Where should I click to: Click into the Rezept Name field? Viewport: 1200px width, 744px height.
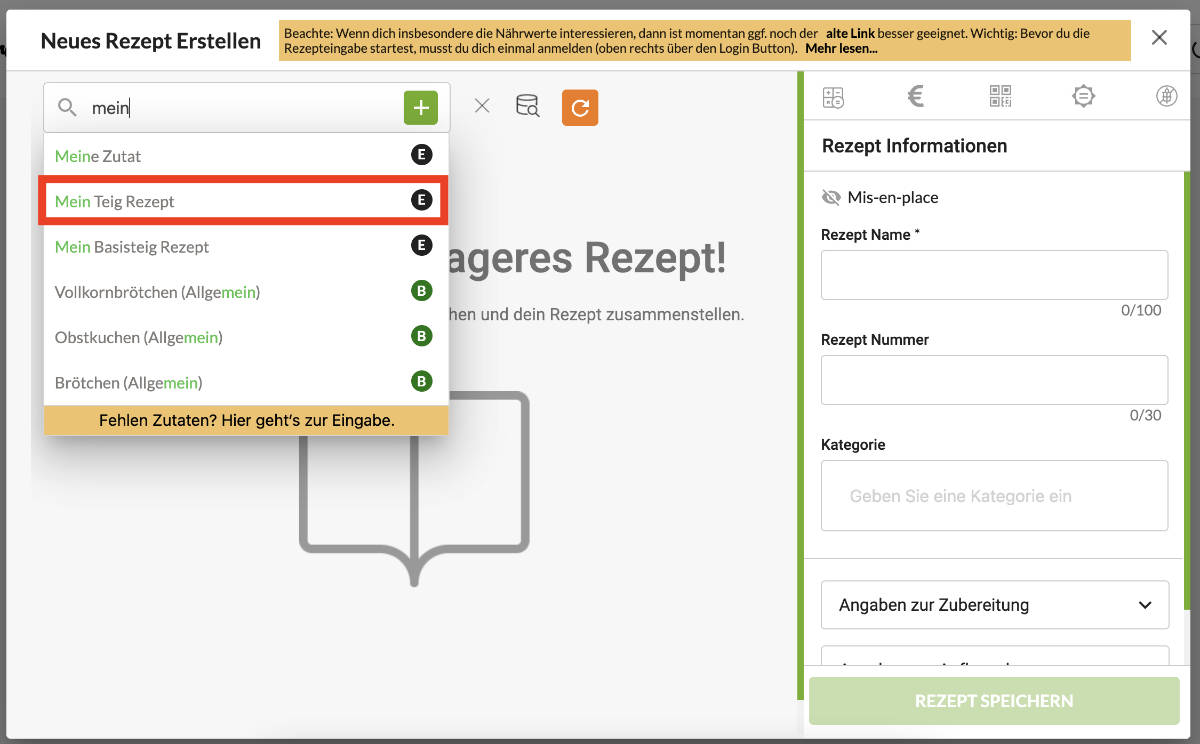pyautogui.click(x=994, y=275)
